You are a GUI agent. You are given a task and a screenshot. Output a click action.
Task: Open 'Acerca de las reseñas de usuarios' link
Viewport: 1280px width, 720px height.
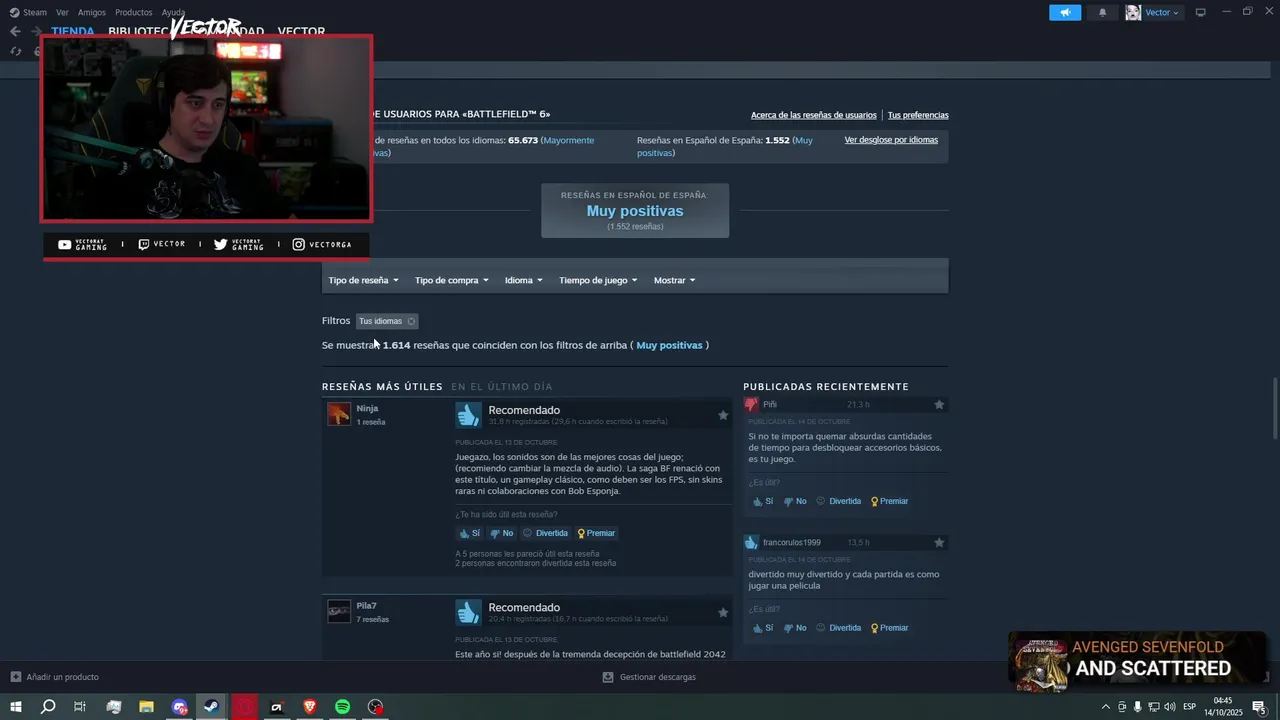pyautogui.click(x=814, y=115)
